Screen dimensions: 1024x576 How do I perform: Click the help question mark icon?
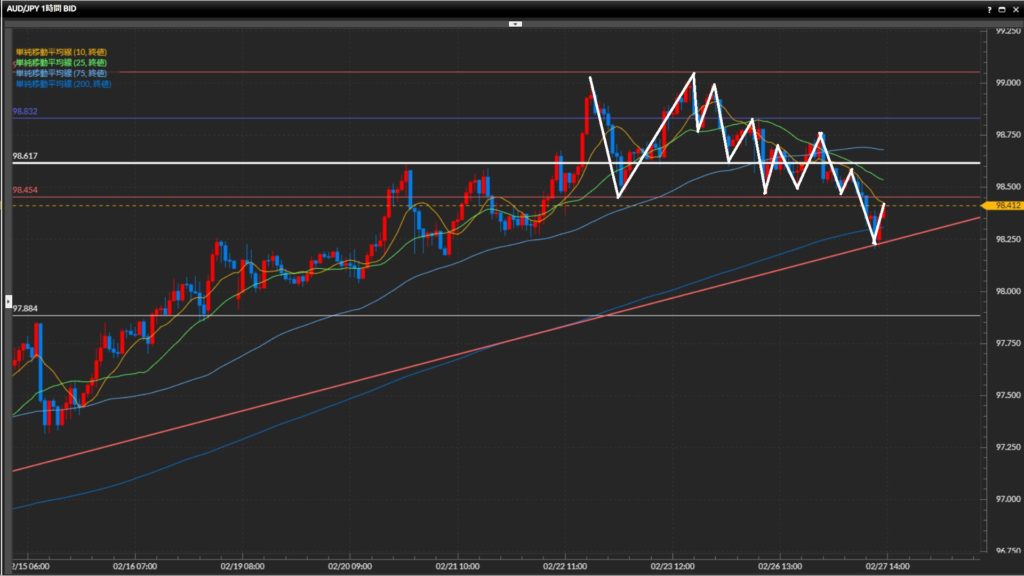pyautogui.click(x=989, y=7)
